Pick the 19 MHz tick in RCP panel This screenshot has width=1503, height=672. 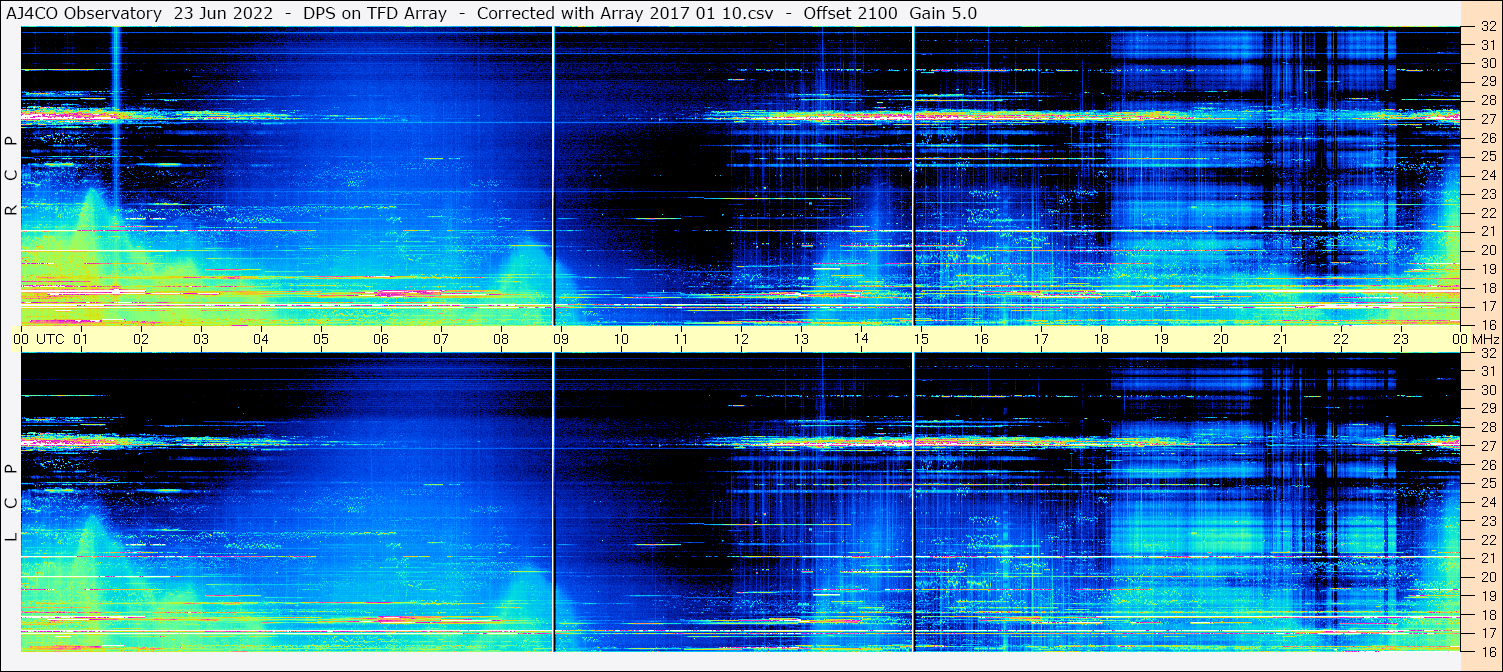pyautogui.click(x=1487, y=268)
